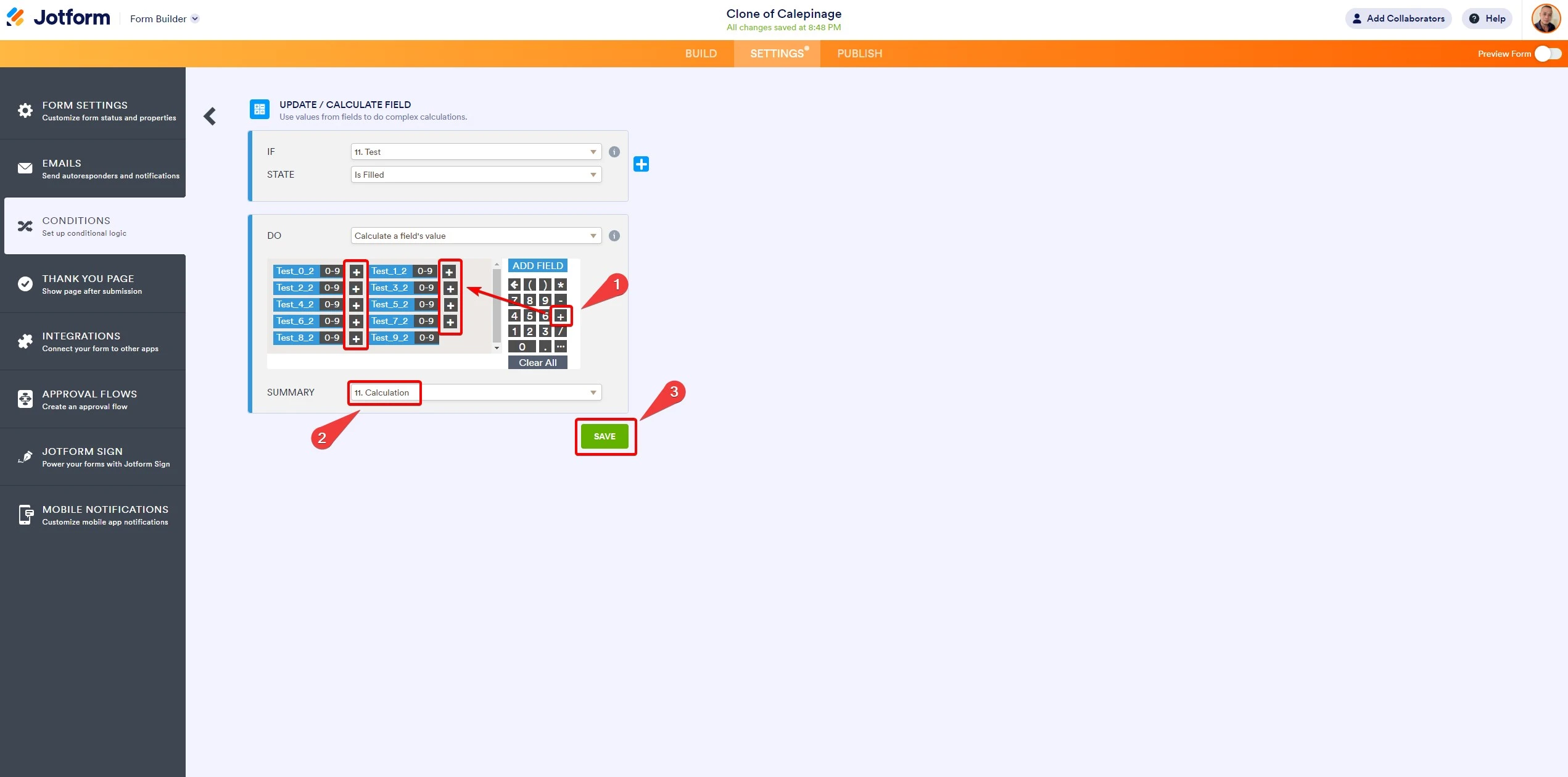Switch to the PUBLISH tab

tap(859, 54)
